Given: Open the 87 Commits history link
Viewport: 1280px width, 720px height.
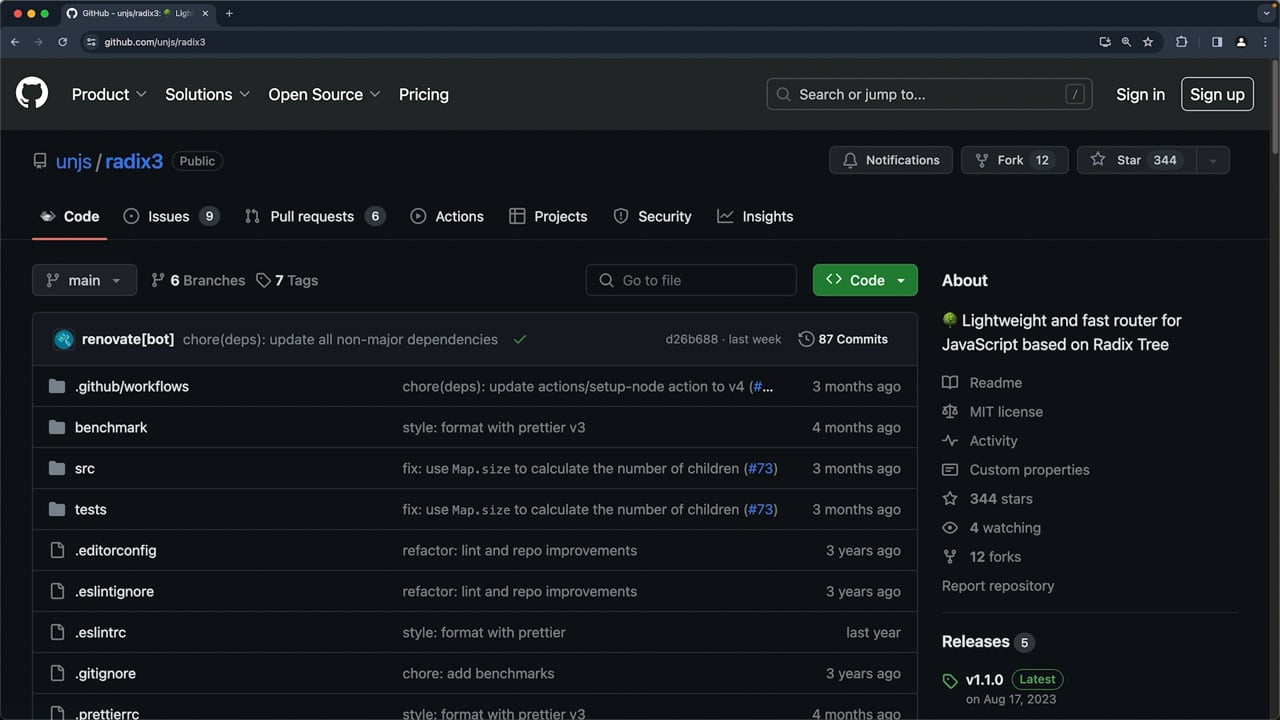Looking at the screenshot, I should (843, 339).
